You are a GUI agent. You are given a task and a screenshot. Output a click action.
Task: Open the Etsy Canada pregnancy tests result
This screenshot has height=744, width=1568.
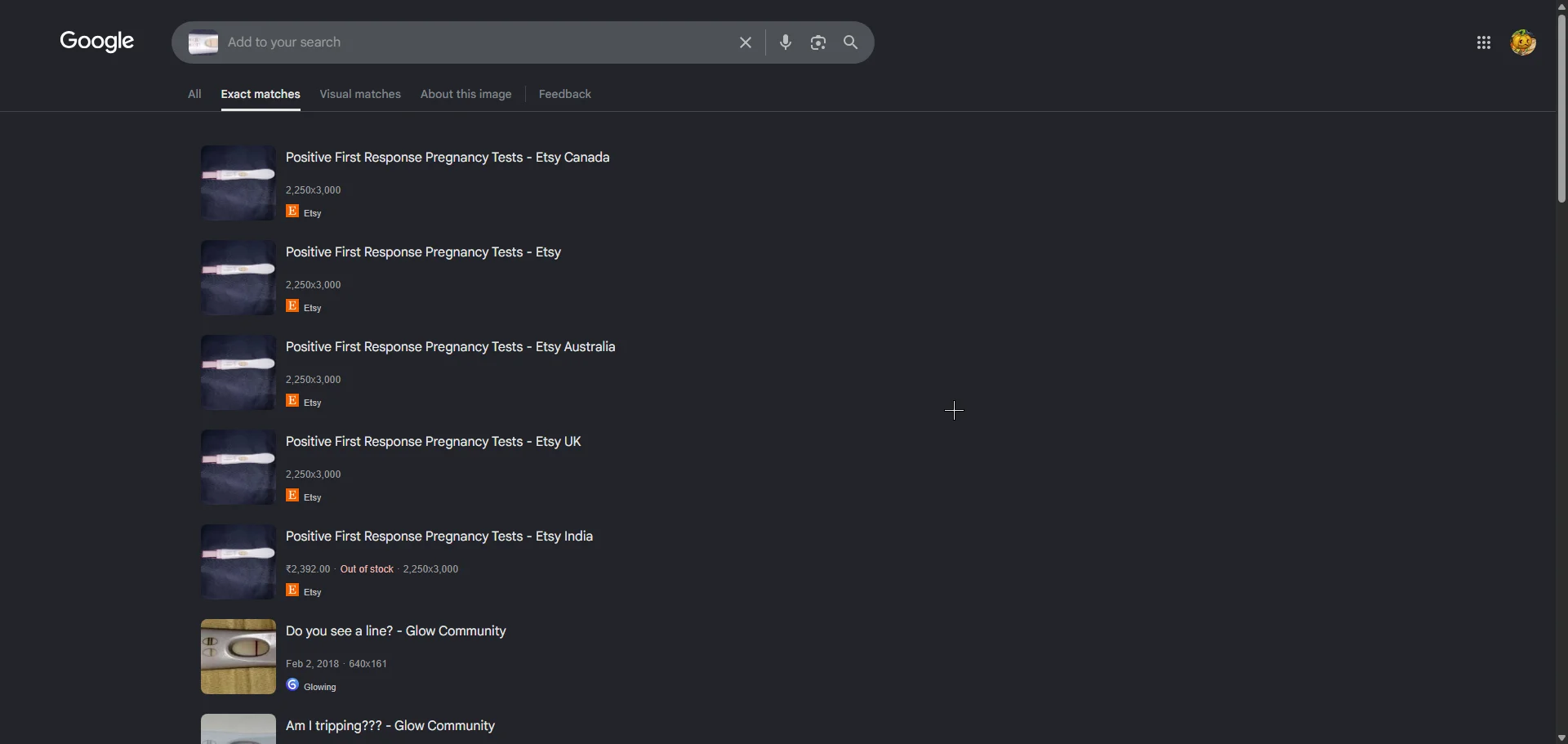pyautogui.click(x=448, y=158)
